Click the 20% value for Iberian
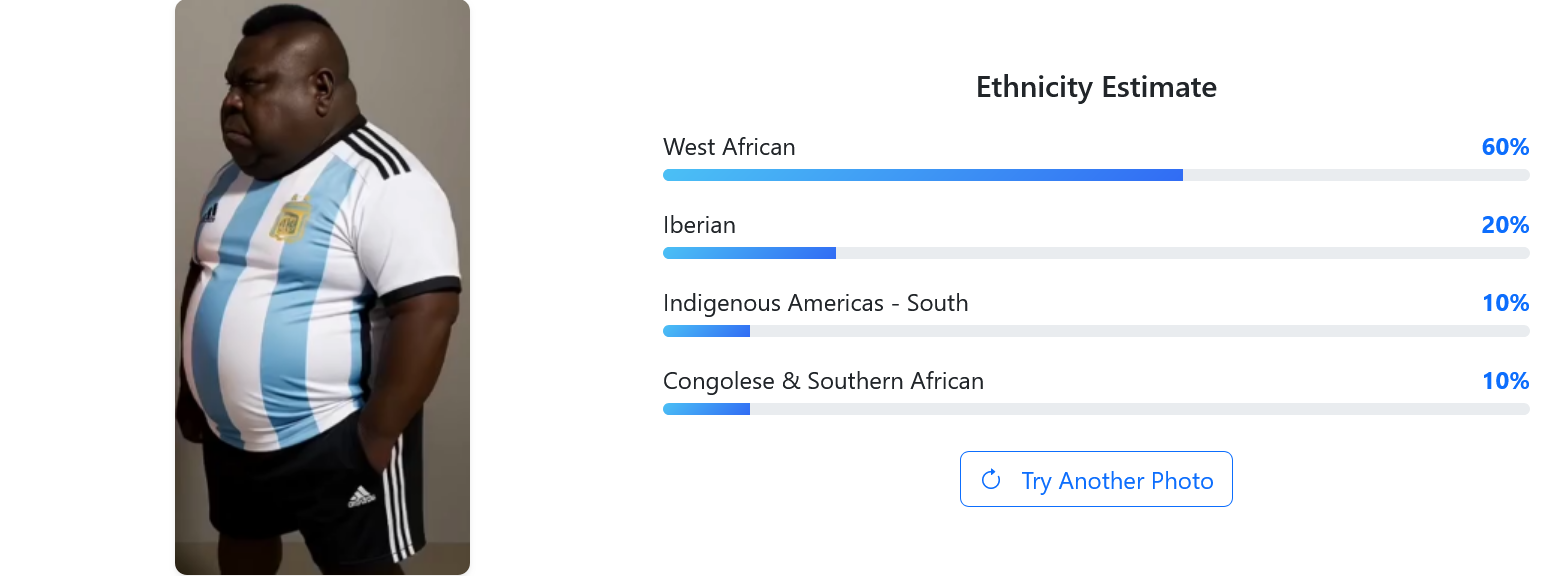Viewport: 1548px width, 576px height. 1505,225
